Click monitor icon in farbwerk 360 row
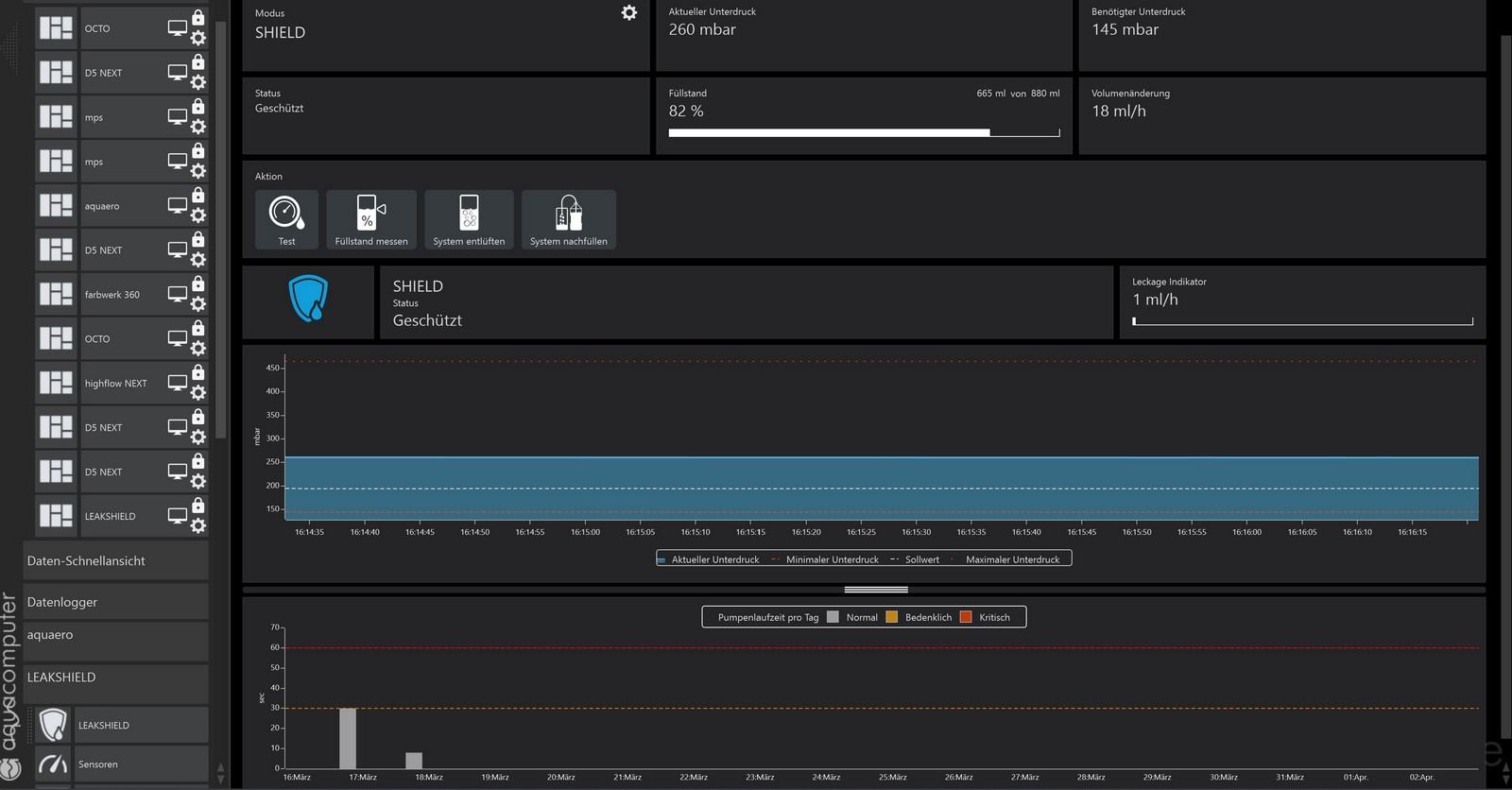 click(178, 294)
